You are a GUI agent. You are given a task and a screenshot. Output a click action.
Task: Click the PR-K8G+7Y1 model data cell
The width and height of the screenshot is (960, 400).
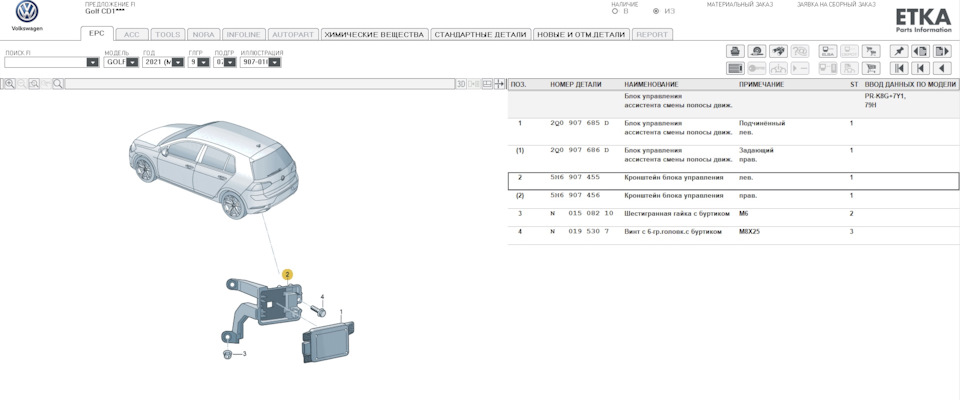(885, 96)
